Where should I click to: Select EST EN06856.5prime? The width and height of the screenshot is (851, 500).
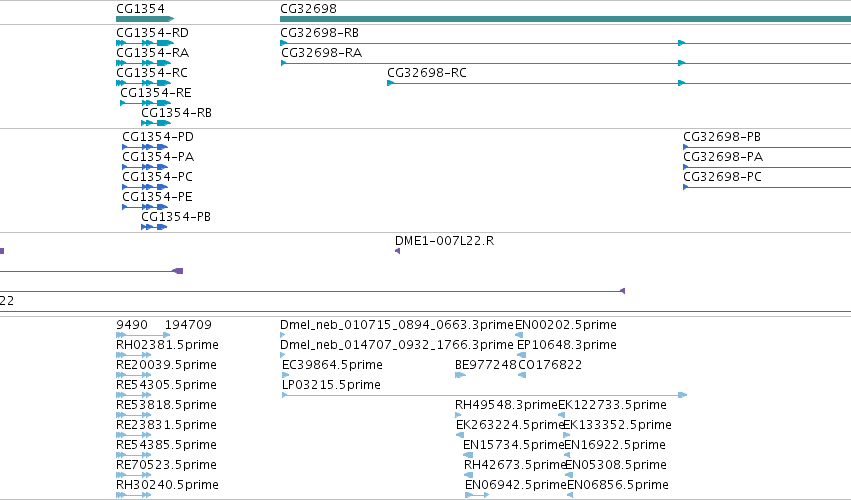[618, 485]
